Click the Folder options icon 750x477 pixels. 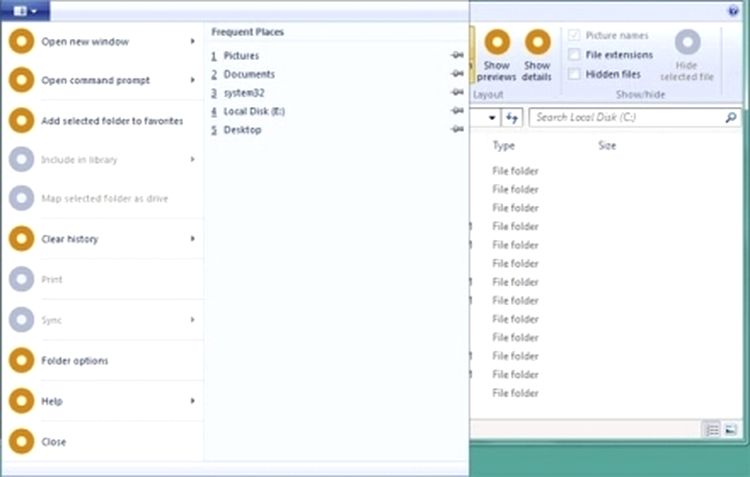tap(22, 360)
